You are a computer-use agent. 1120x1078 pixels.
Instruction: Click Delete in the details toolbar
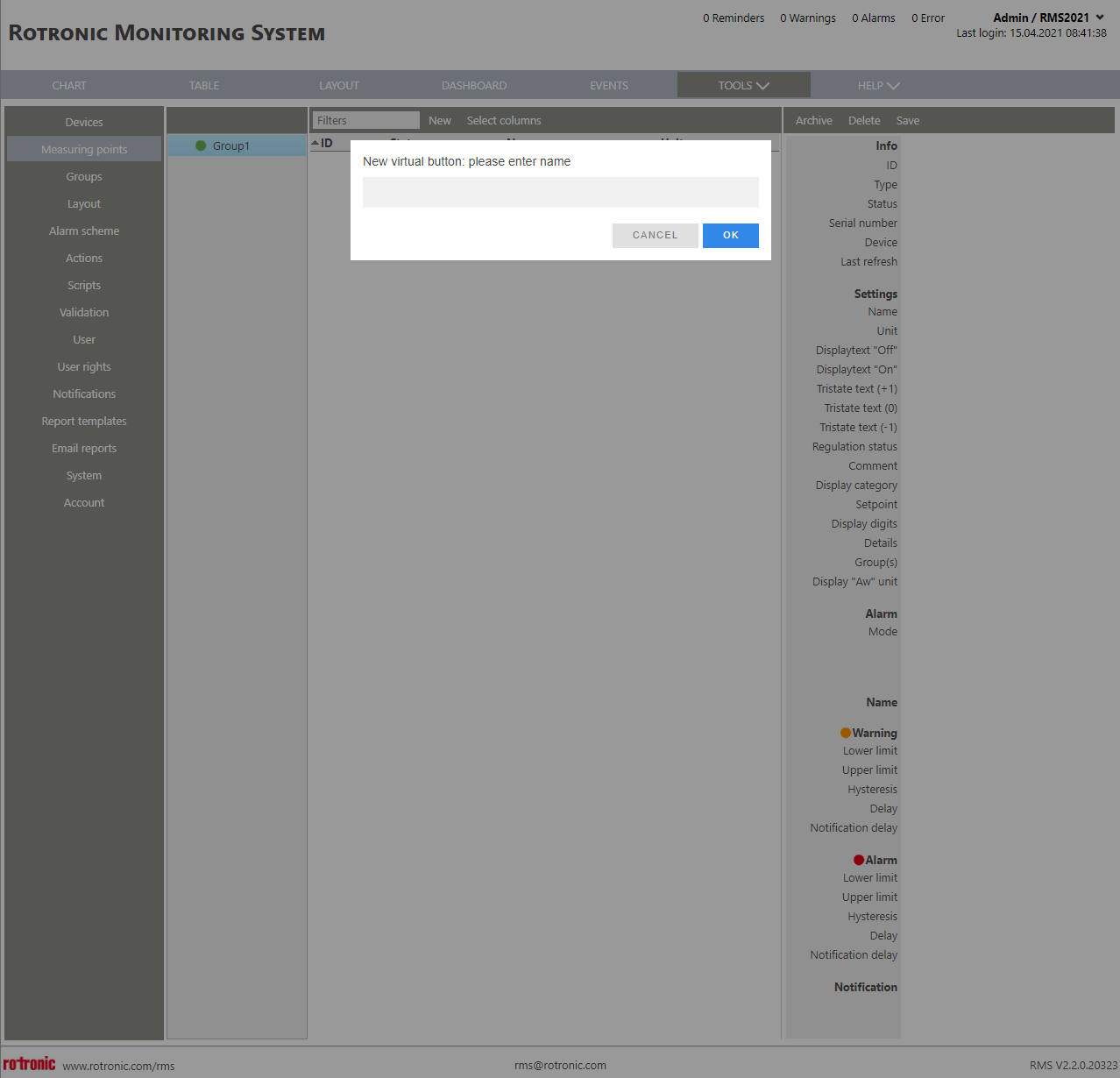tap(864, 120)
